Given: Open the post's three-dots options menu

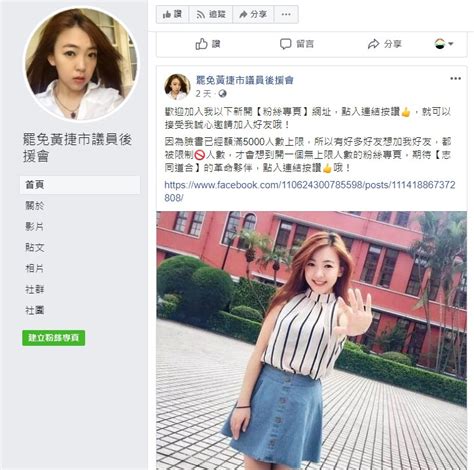Looking at the screenshot, I should point(455,79).
